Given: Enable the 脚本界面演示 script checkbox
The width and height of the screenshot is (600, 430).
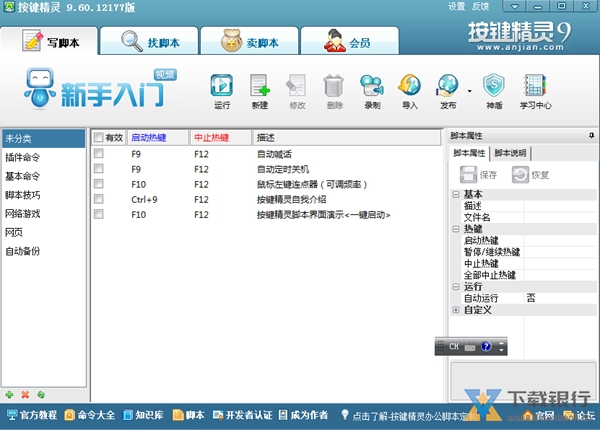Looking at the screenshot, I should pyautogui.click(x=99, y=214).
